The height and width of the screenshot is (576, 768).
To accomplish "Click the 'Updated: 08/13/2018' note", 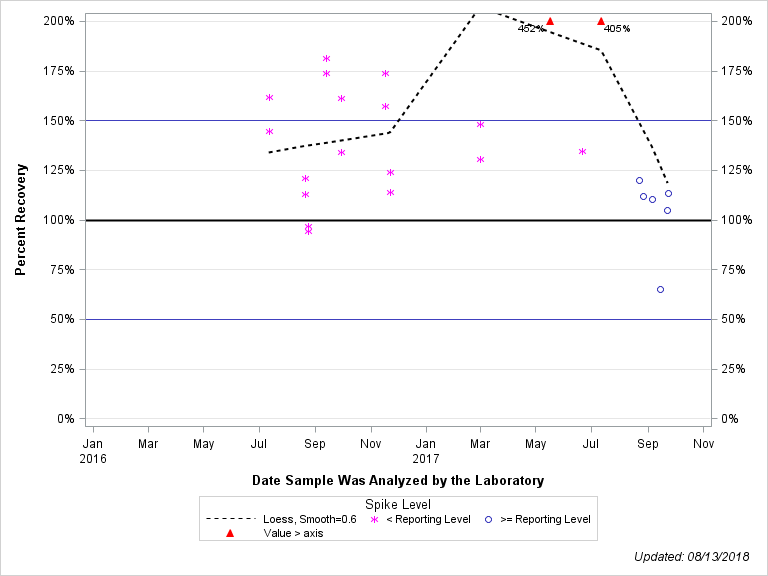I will [x=692, y=557].
